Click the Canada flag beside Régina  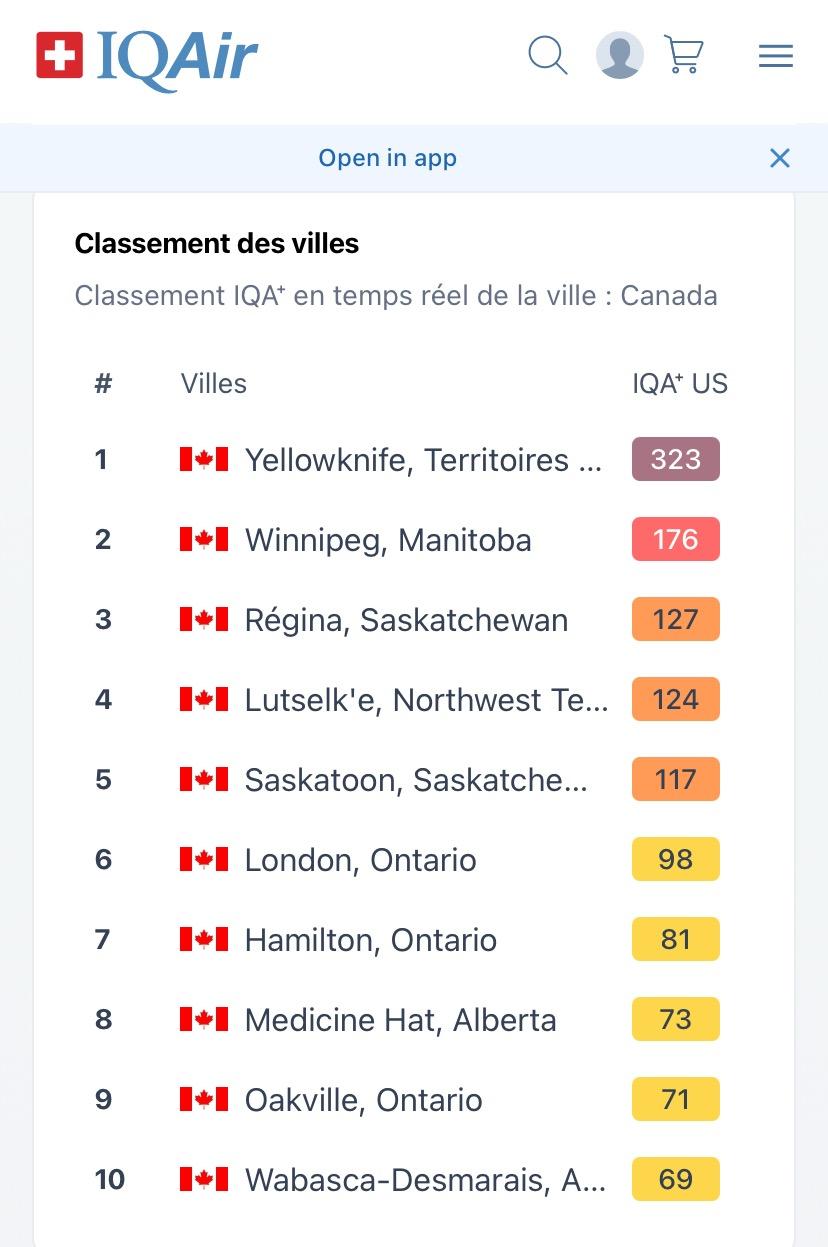click(x=204, y=620)
